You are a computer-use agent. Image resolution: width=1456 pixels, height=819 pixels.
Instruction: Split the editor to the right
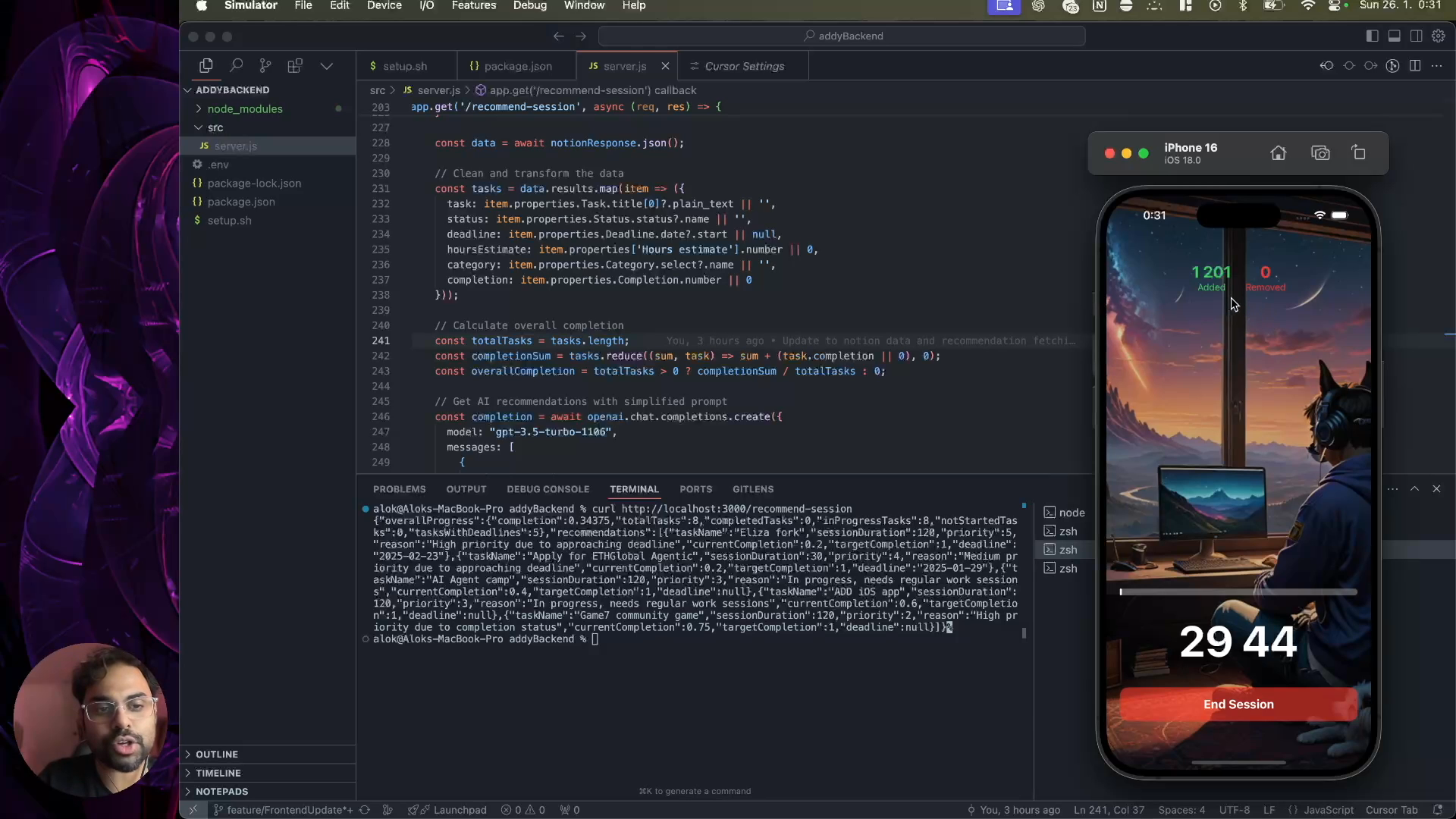coord(1415,66)
